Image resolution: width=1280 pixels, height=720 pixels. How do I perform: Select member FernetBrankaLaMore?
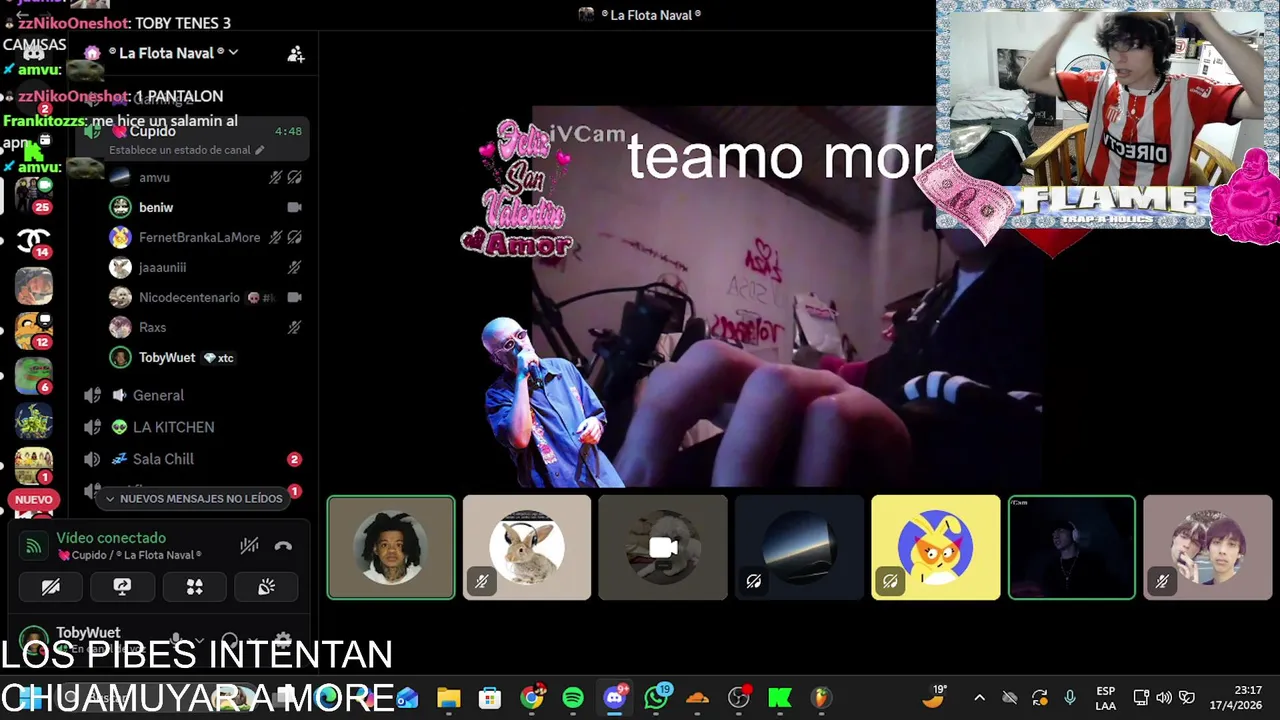(x=205, y=237)
